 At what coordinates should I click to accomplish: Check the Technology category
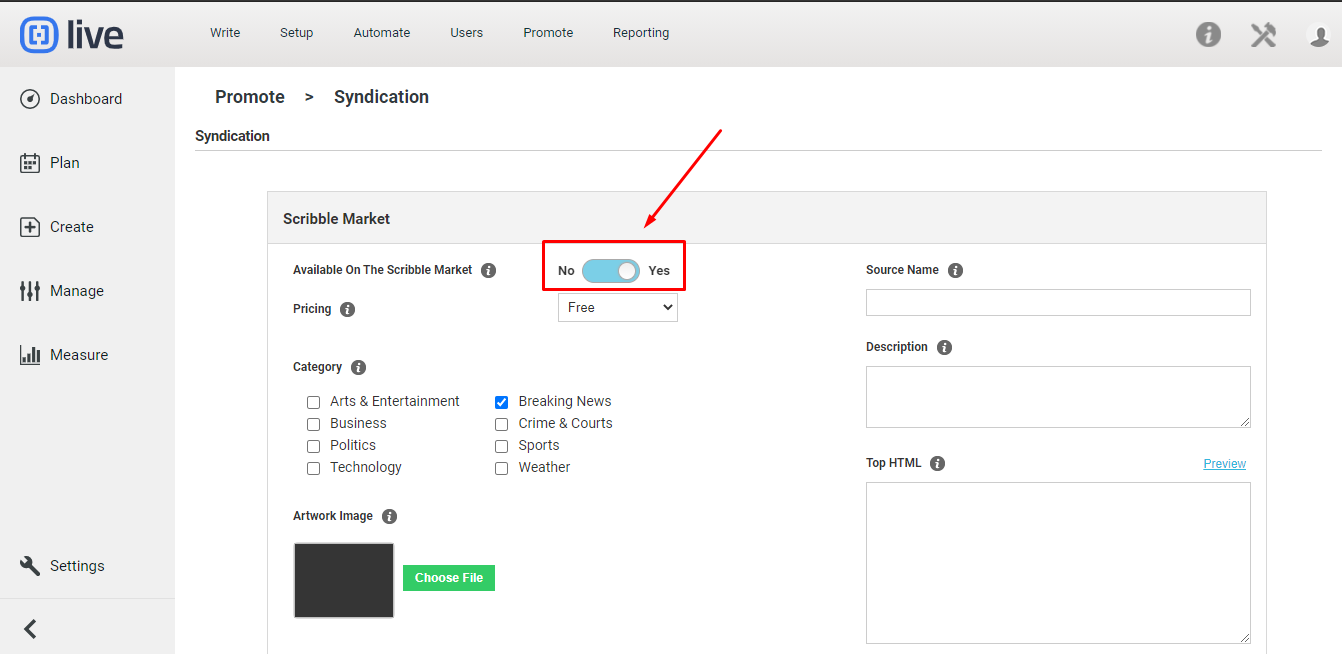tap(313, 468)
